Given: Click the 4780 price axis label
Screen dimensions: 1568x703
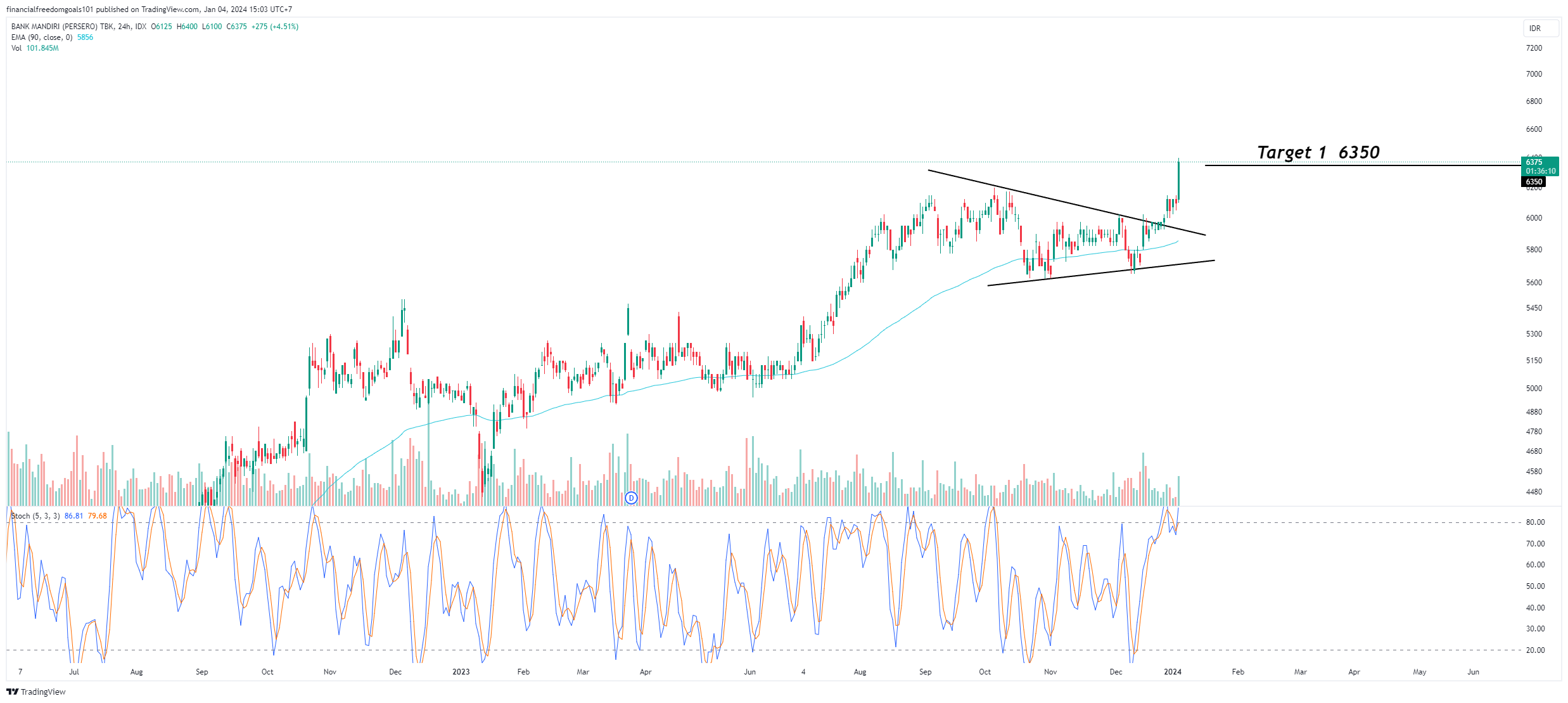Looking at the screenshot, I should point(1534,432).
